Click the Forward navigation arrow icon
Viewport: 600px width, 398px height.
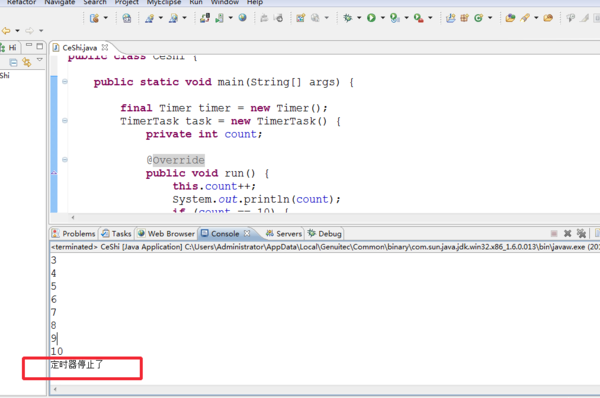29,31
